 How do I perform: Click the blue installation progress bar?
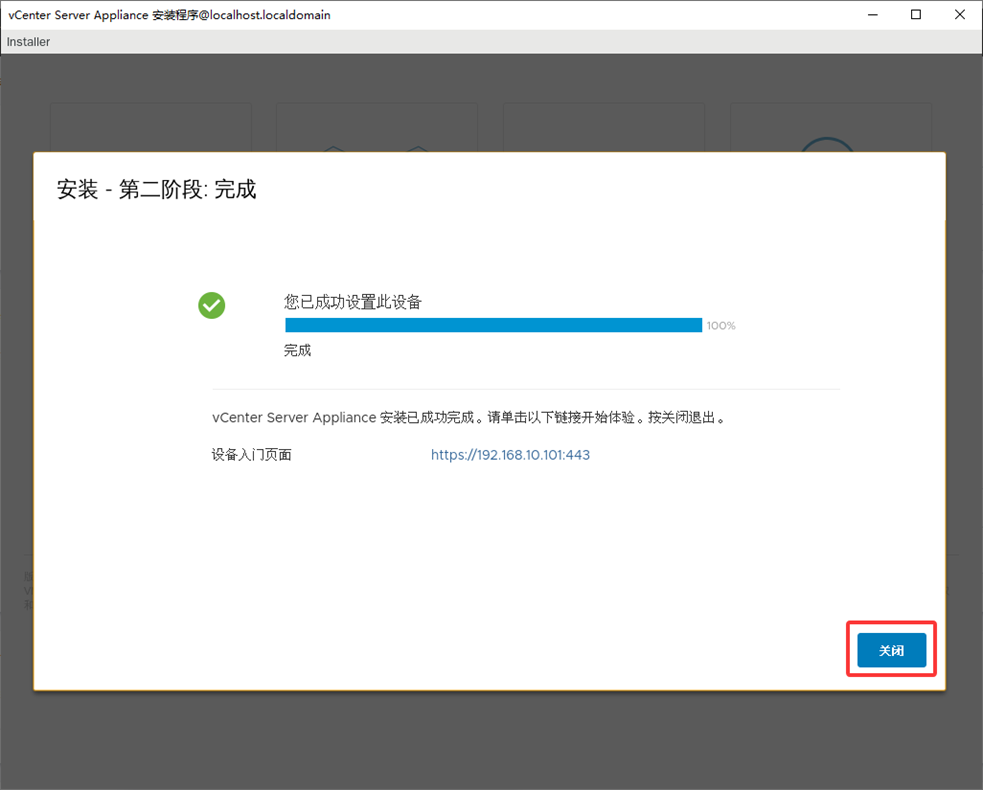pos(493,325)
